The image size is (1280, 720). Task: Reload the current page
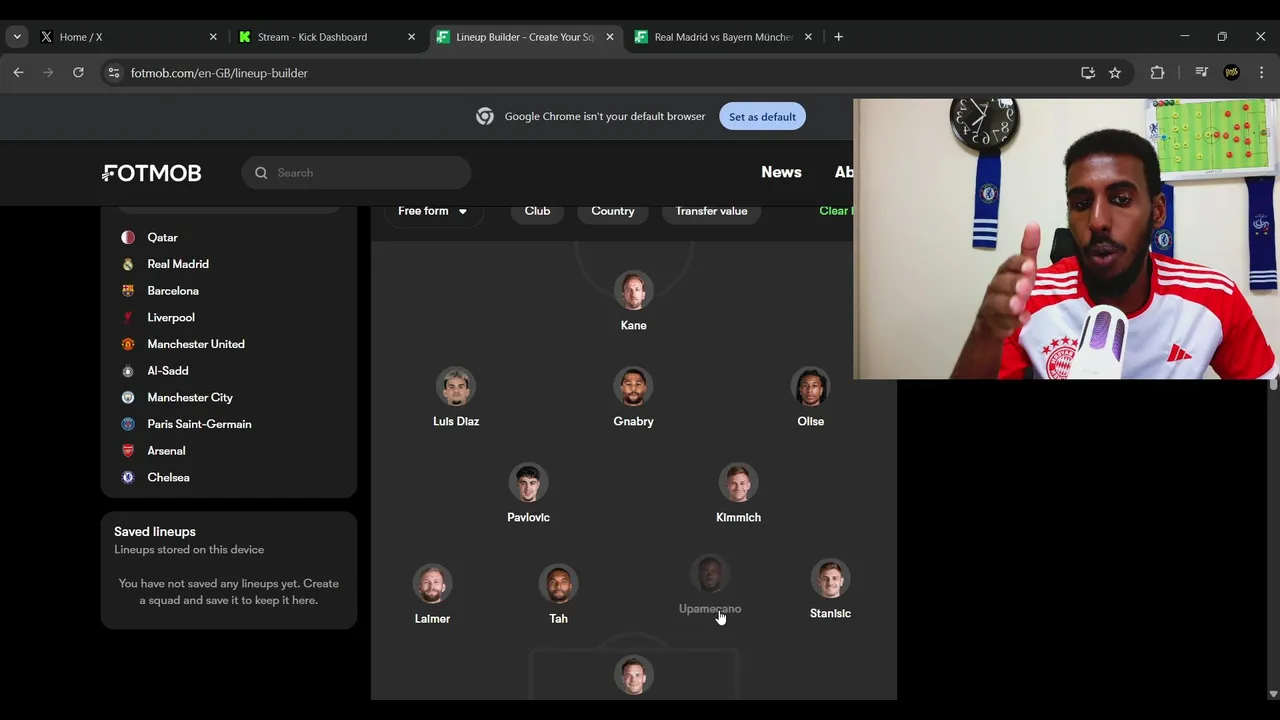tap(78, 73)
